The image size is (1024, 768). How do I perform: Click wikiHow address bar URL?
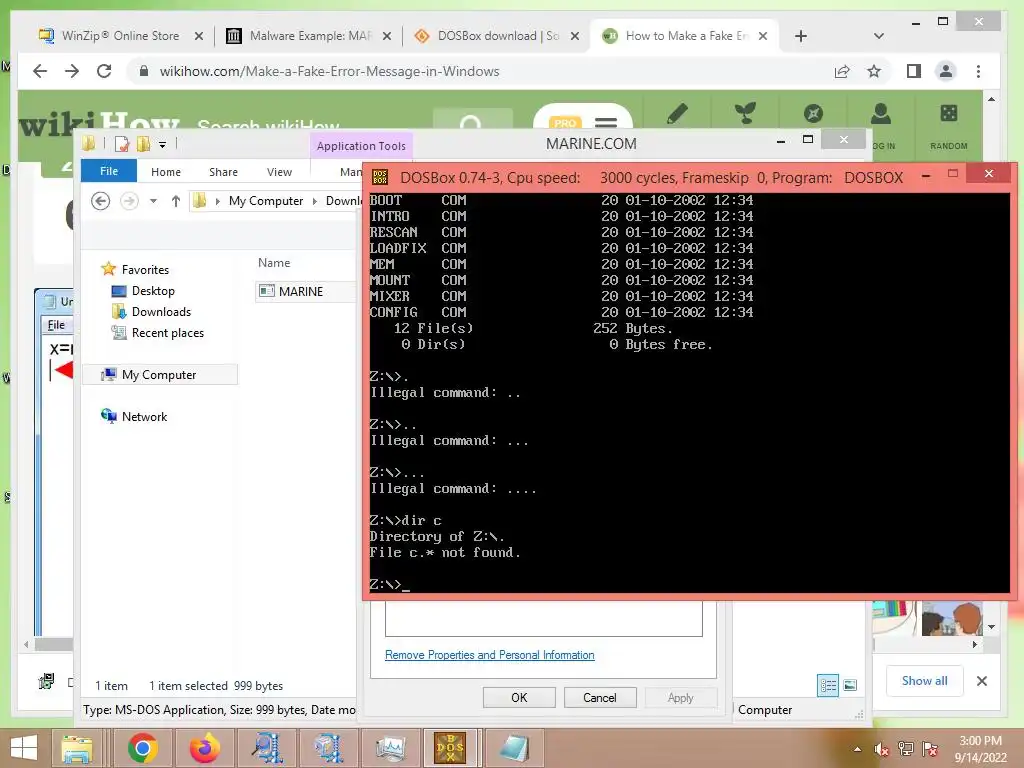point(329,71)
